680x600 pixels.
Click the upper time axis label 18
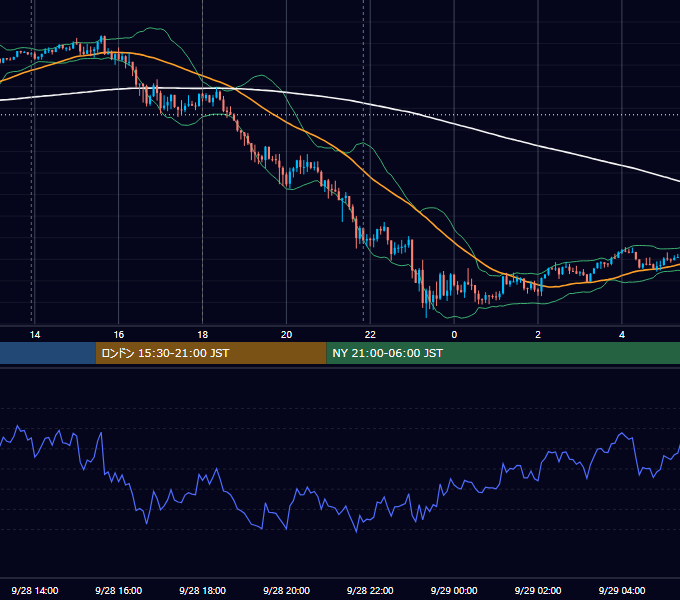[203, 335]
